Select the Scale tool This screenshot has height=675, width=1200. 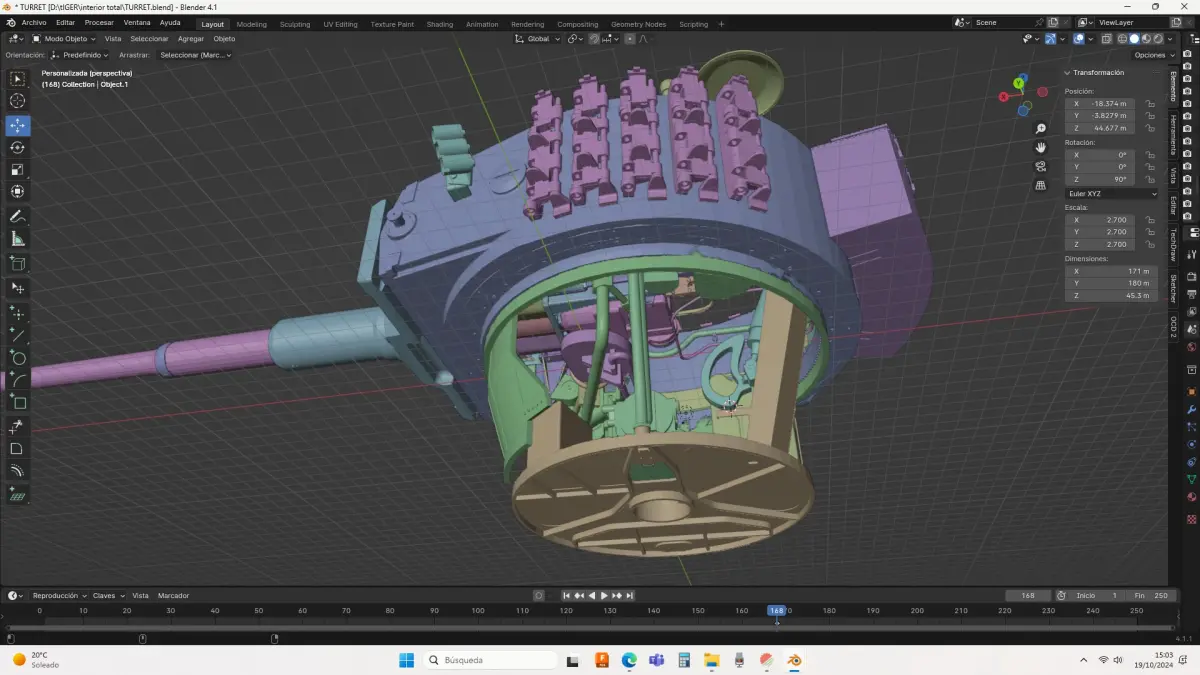pos(18,169)
